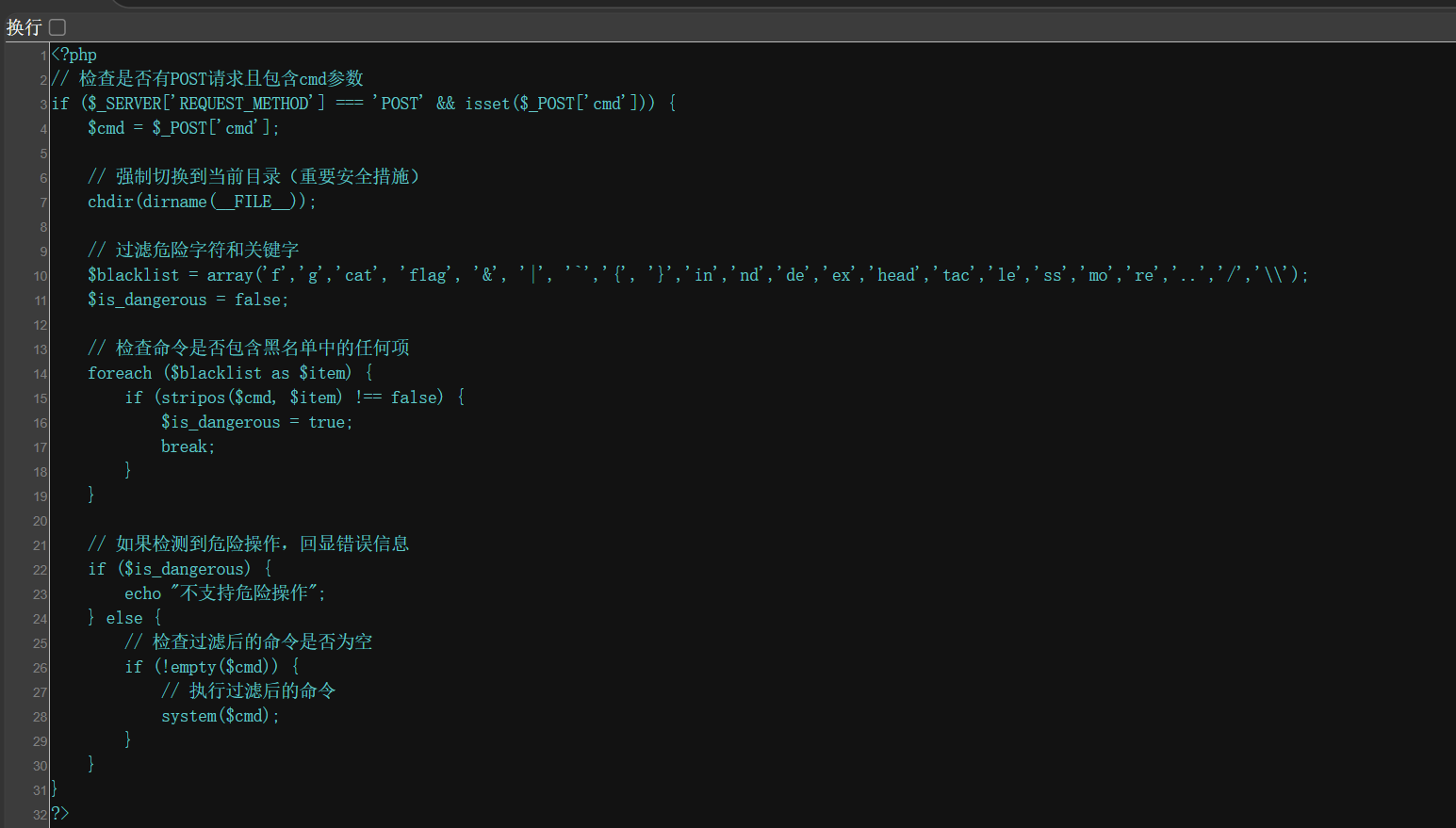Place cursor on system($cmd) call
Screen dimensions: 1456x828
[x=221, y=716]
